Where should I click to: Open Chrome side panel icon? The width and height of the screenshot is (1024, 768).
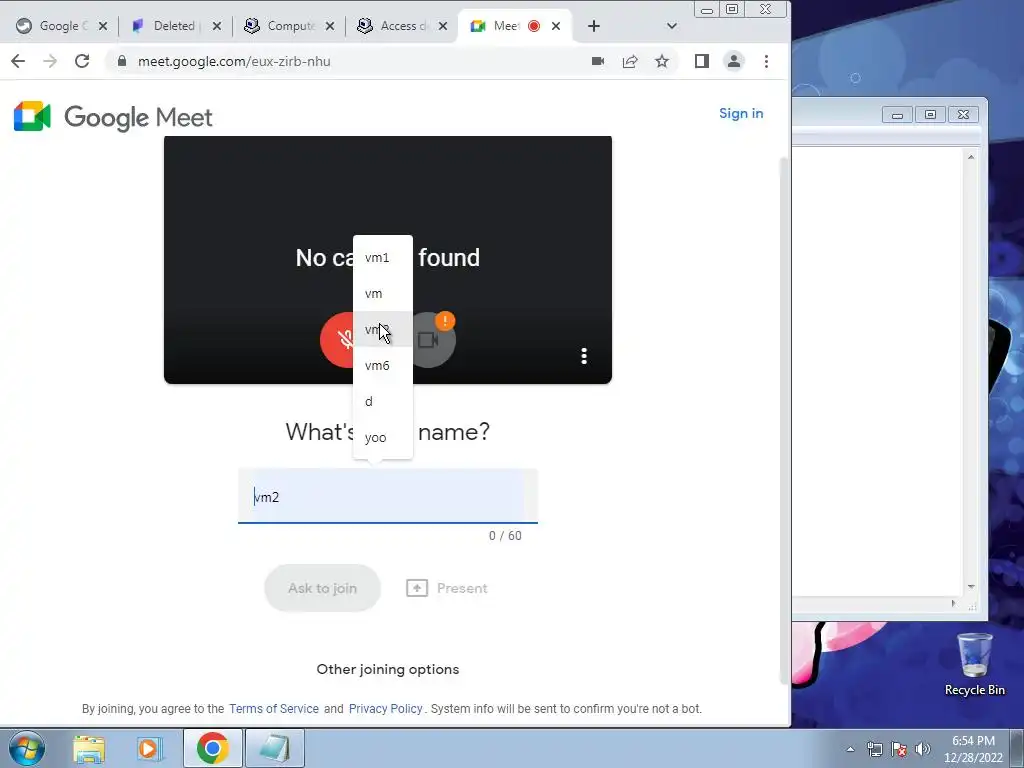click(x=701, y=61)
